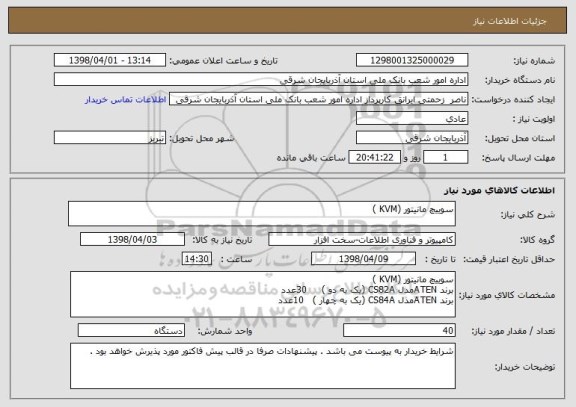Click the unit of measure field دستگاه
The image size is (576, 407).
131,330
